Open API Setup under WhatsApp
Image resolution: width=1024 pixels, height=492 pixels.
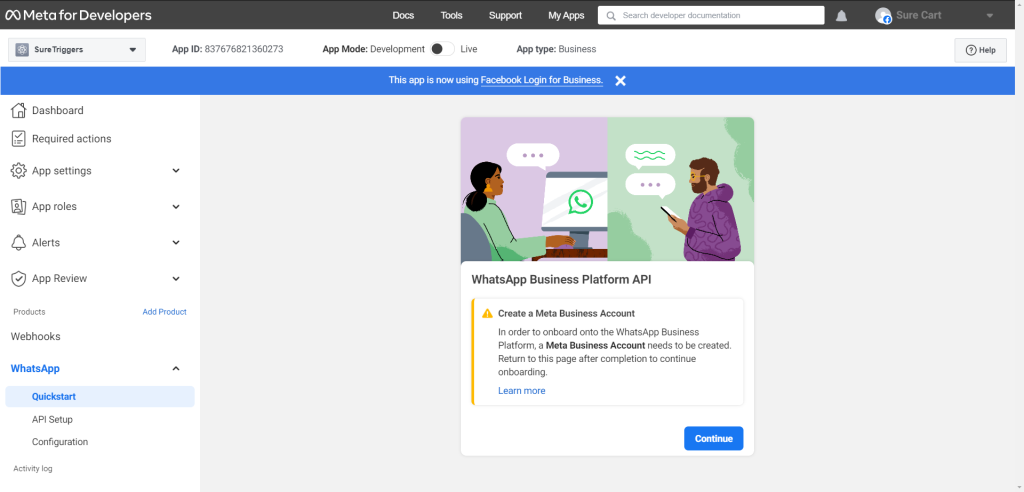point(52,419)
